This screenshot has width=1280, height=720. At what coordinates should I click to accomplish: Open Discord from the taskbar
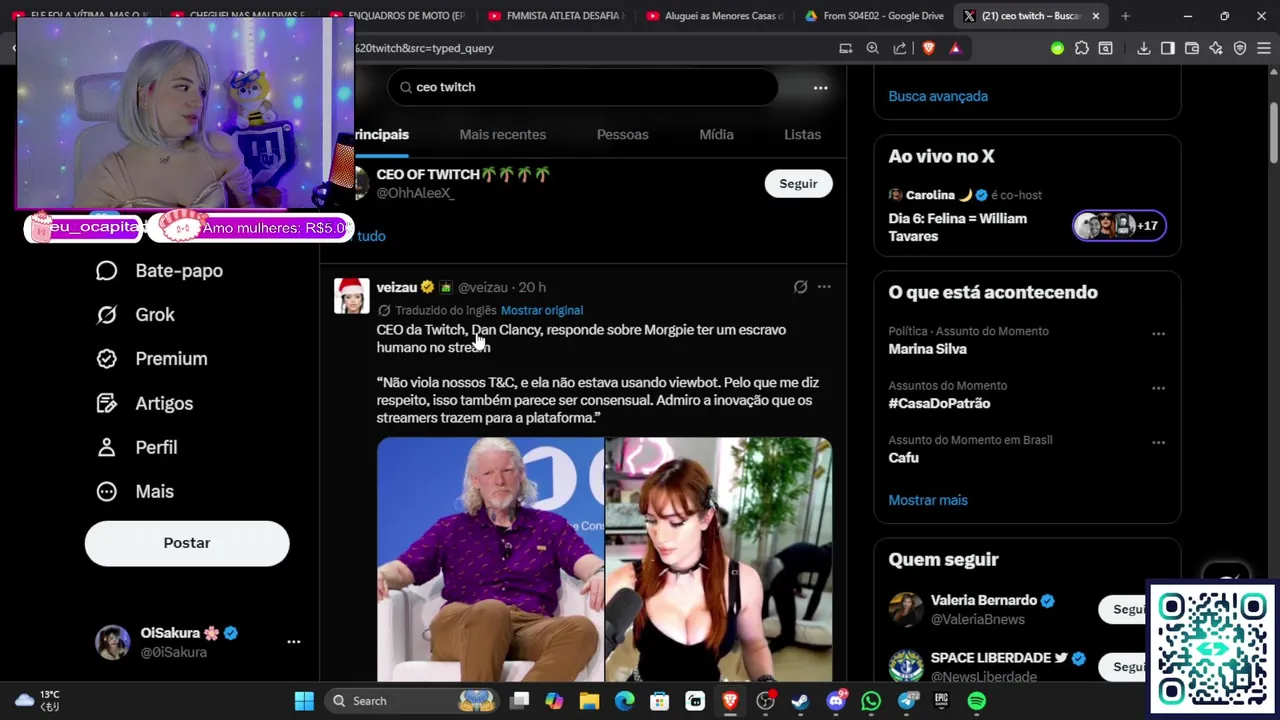click(836, 701)
